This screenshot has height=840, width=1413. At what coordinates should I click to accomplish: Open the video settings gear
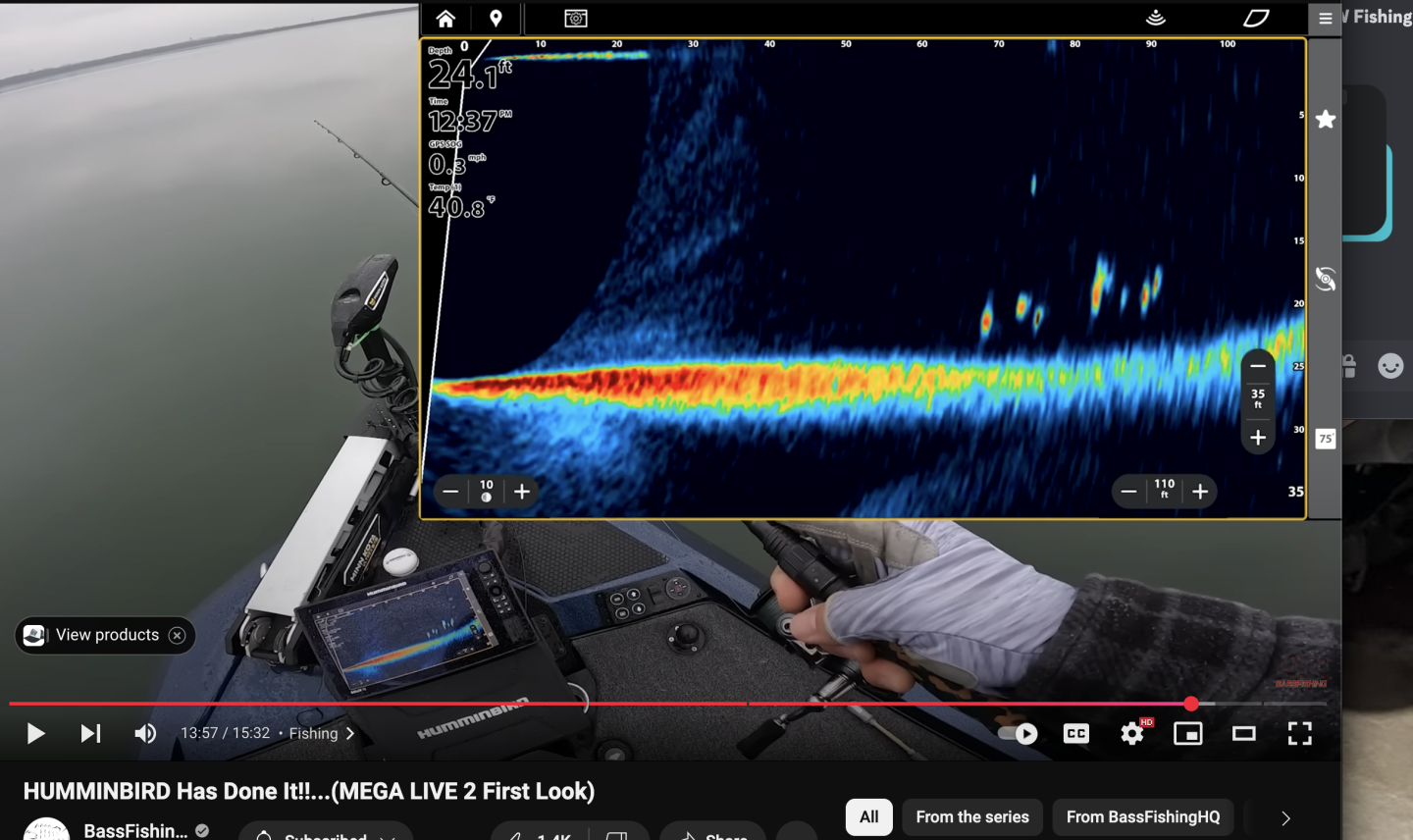click(x=1132, y=734)
